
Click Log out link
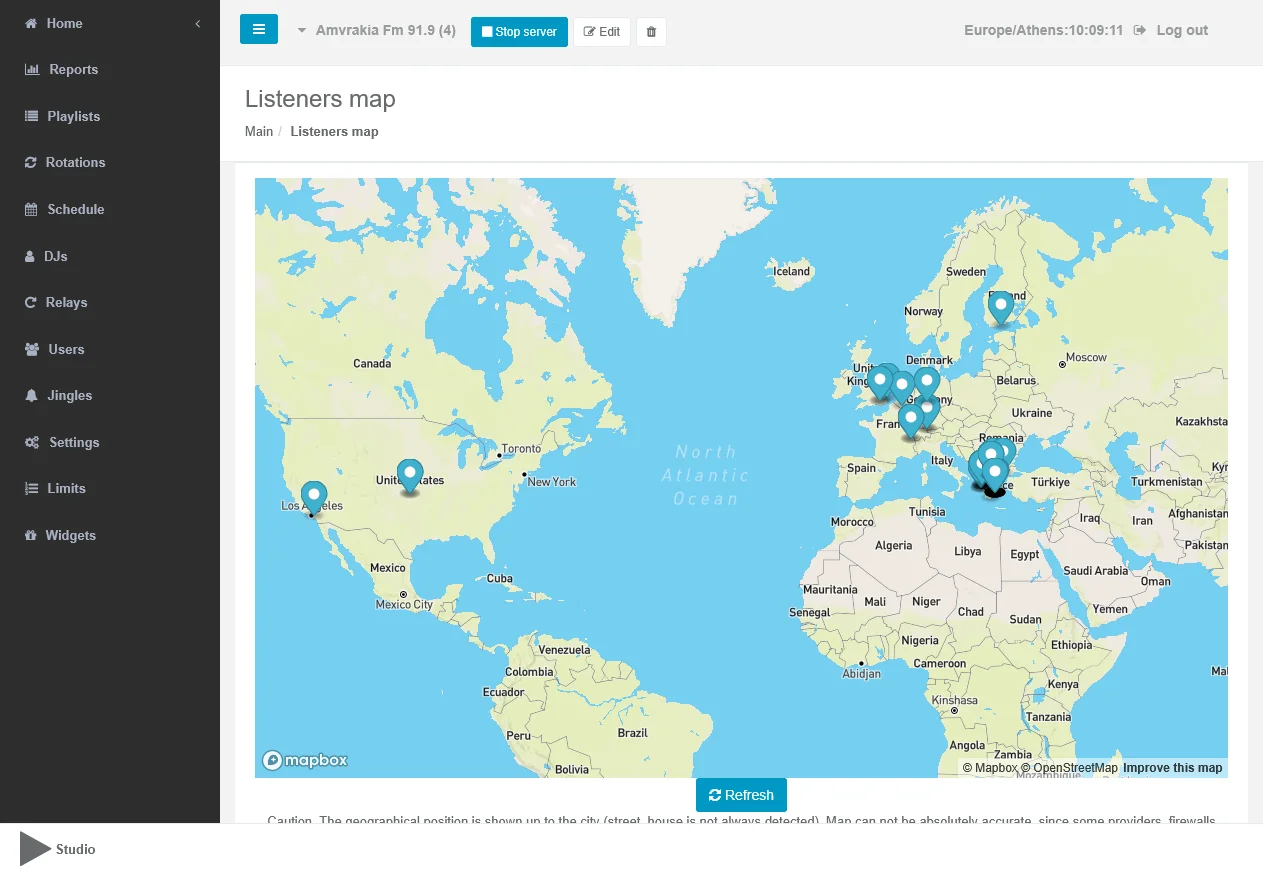[1182, 30]
